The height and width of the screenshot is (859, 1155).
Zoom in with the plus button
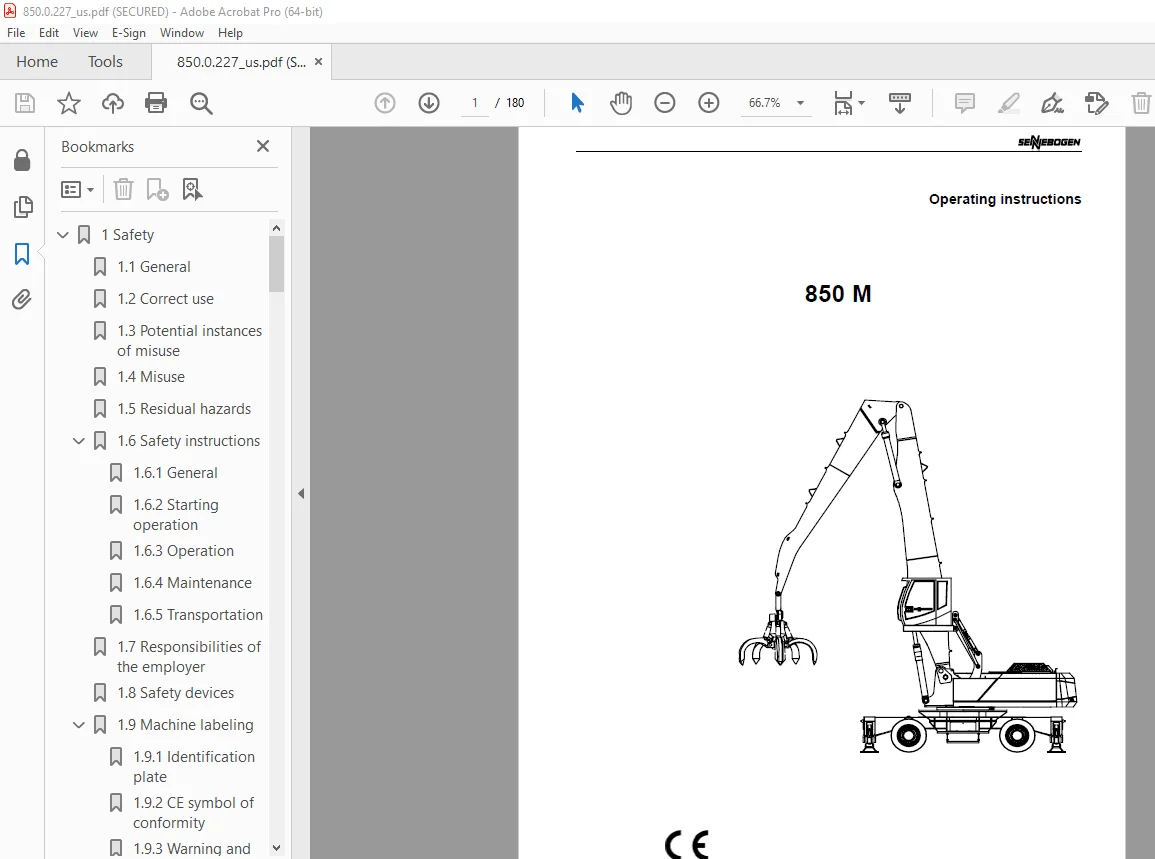coord(709,103)
